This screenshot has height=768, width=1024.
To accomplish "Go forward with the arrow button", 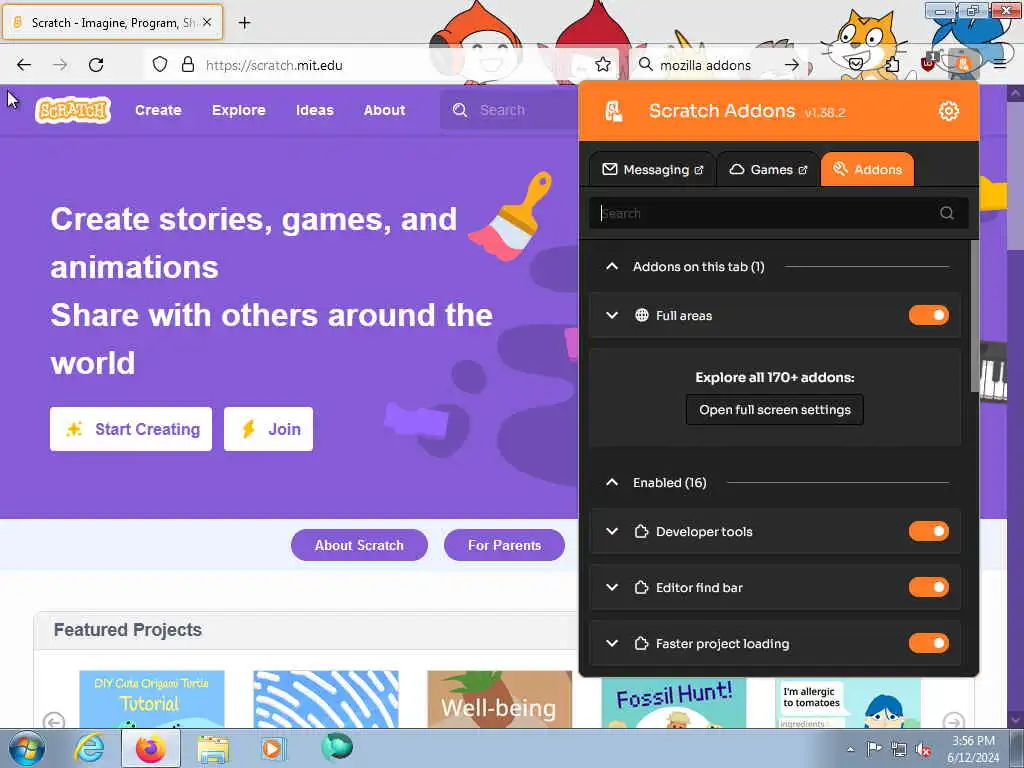I will click(60, 64).
